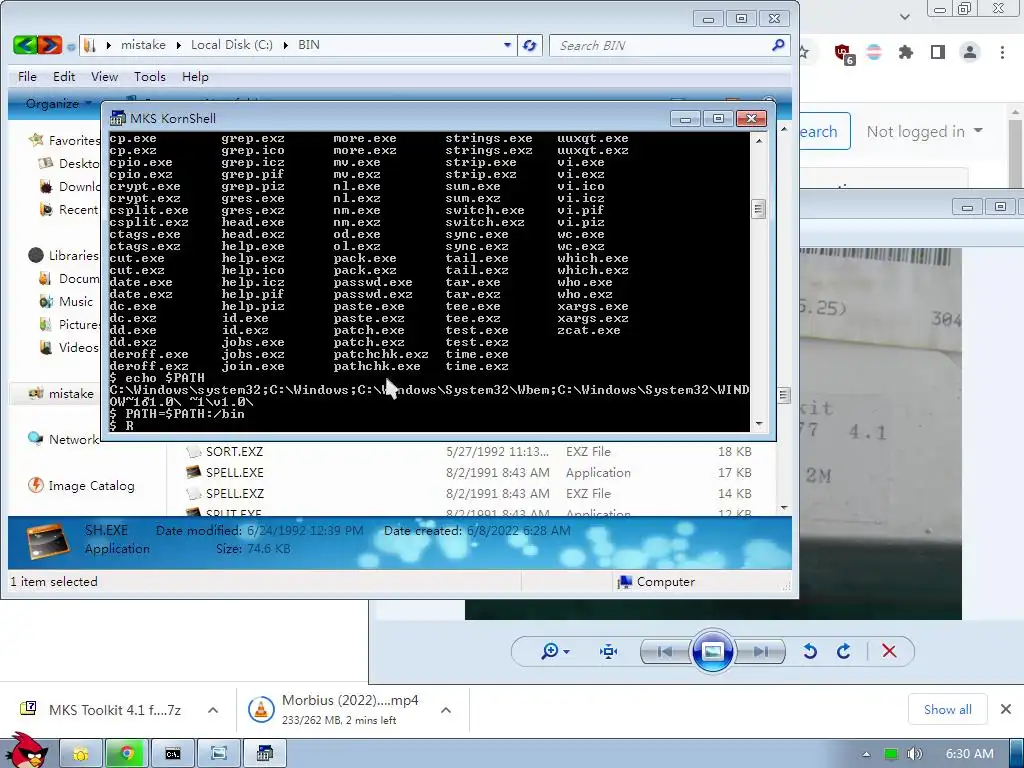The image size is (1024, 768).
Task: Open uBlock extension icon in Chrome
Action: 844,53
